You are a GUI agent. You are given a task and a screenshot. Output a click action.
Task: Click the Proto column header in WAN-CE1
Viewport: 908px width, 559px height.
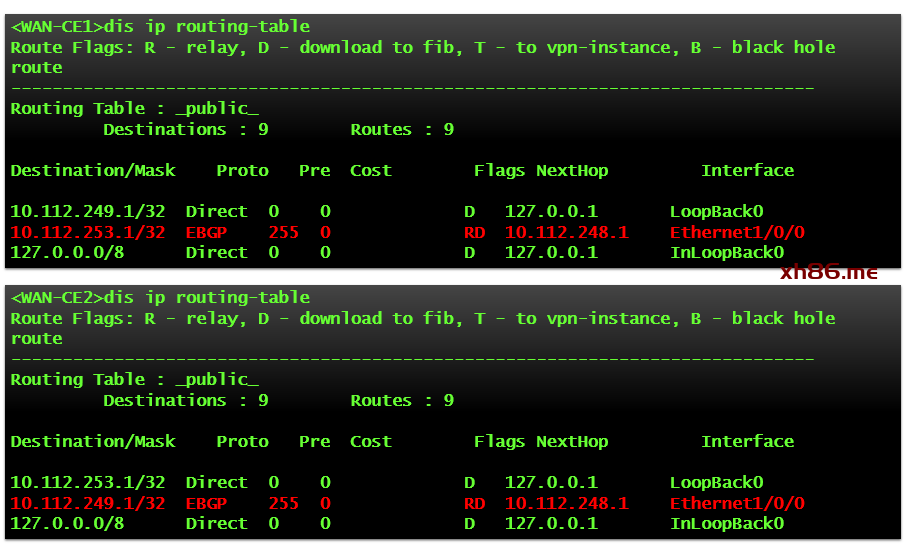pyautogui.click(x=242, y=171)
